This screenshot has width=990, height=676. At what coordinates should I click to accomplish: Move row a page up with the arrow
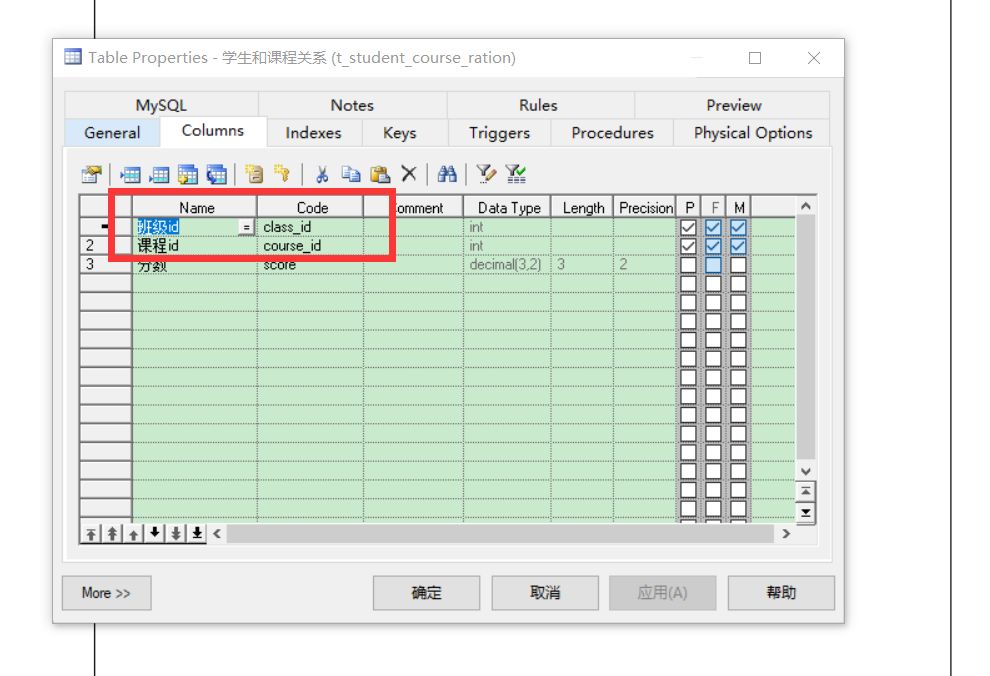(112, 534)
